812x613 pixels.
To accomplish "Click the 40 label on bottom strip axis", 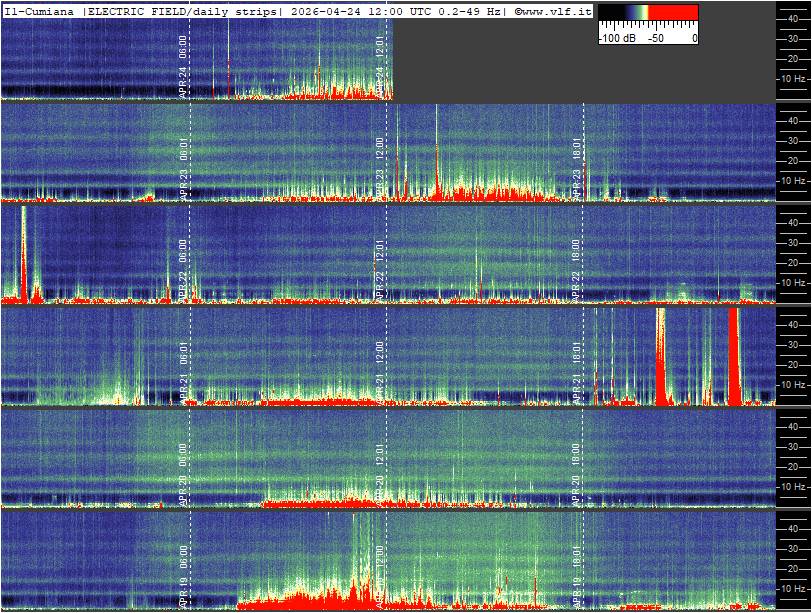I will (x=791, y=527).
